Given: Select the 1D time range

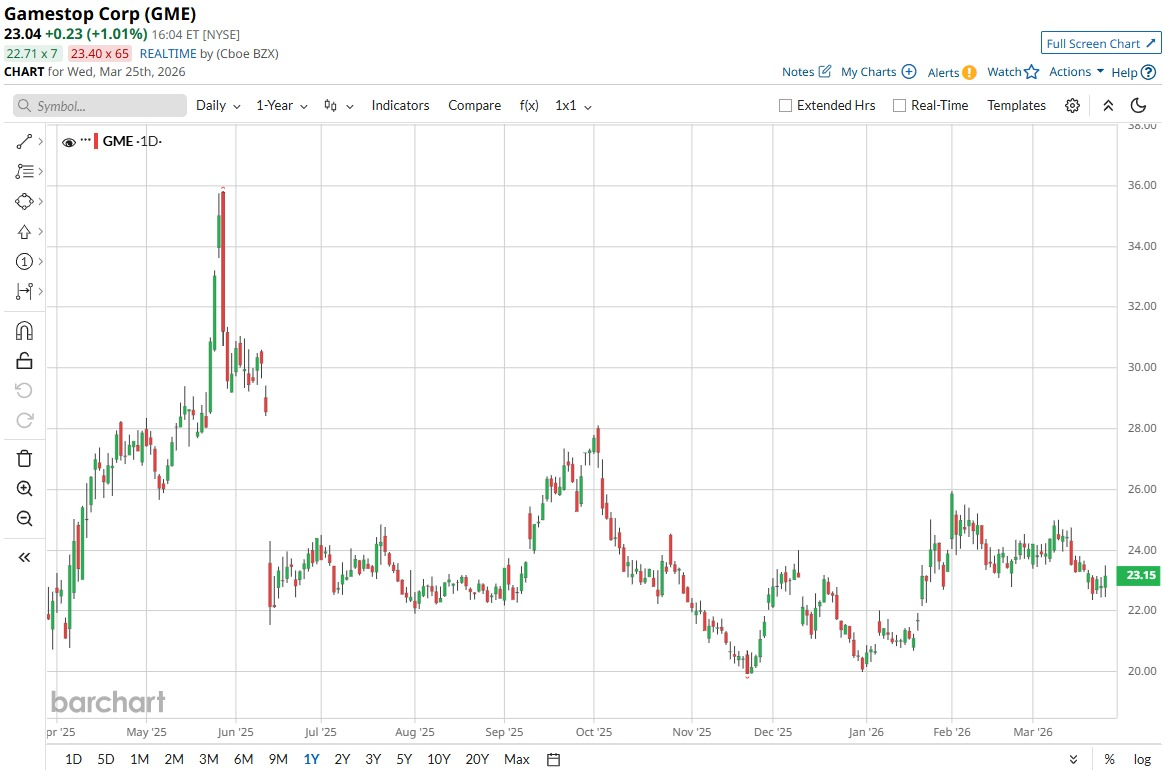Looking at the screenshot, I should [x=74, y=759].
